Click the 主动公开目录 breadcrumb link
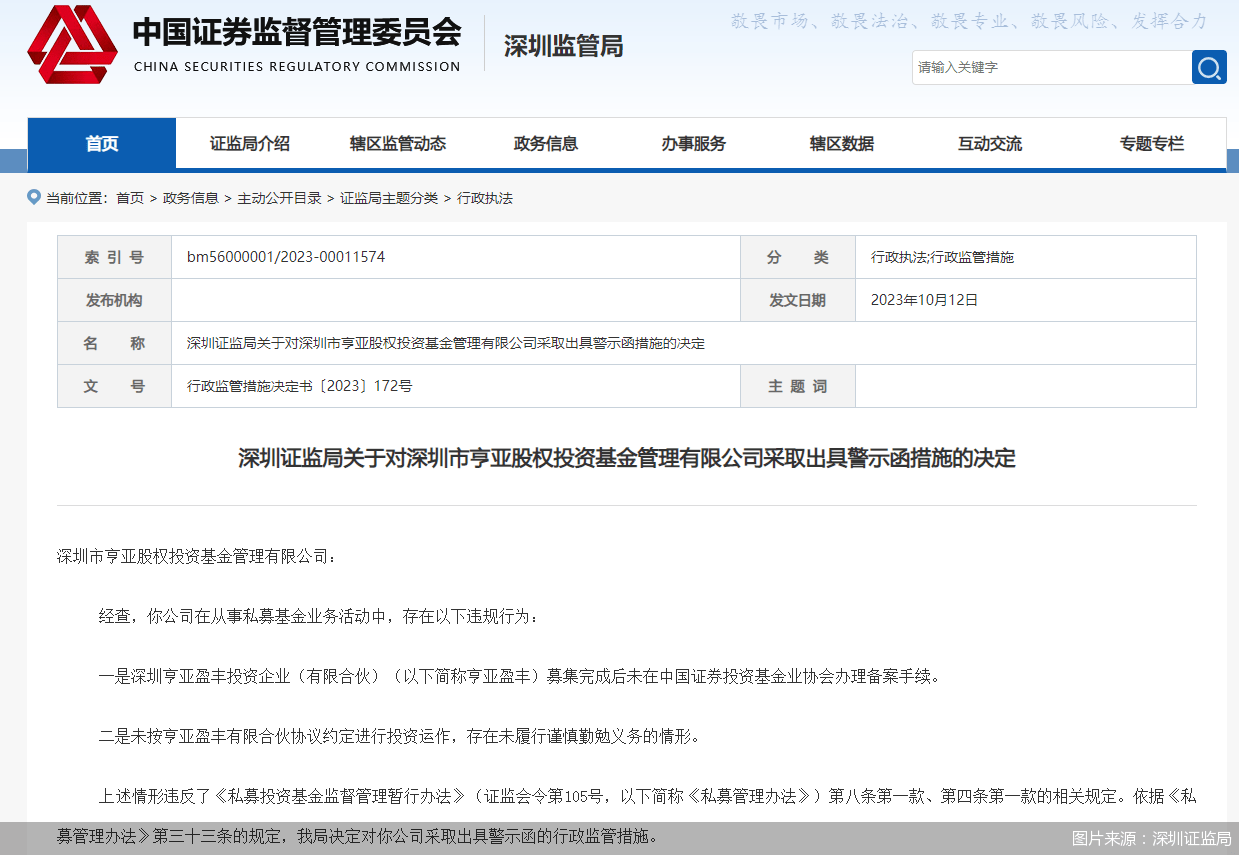 tap(279, 198)
